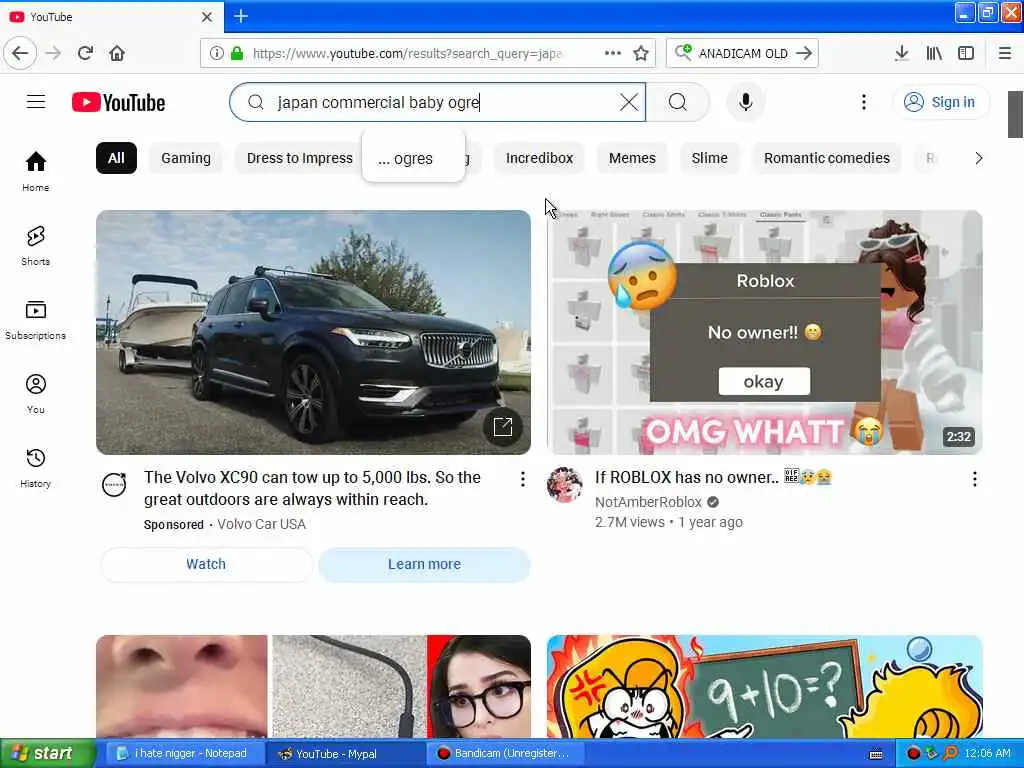Click the Volvo channel avatar
The width and height of the screenshot is (1024, 768).
click(x=114, y=485)
